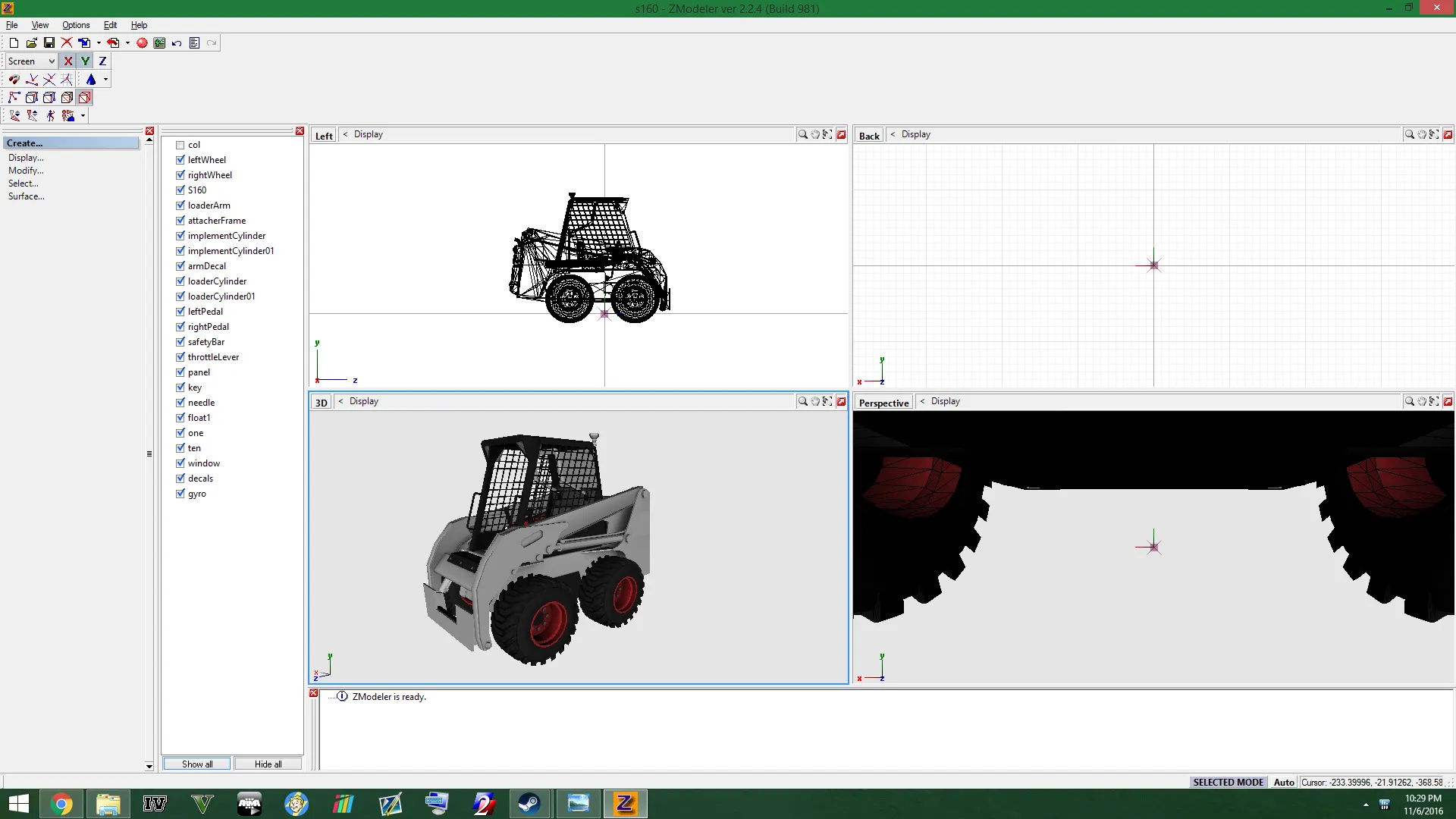The width and height of the screenshot is (1456, 819).
Task: Expand the import arrow dropdown
Action: click(99, 43)
